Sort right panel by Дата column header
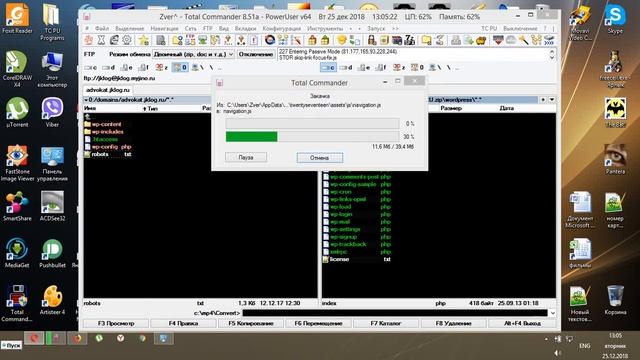The height and width of the screenshot is (360, 640). click(x=507, y=108)
